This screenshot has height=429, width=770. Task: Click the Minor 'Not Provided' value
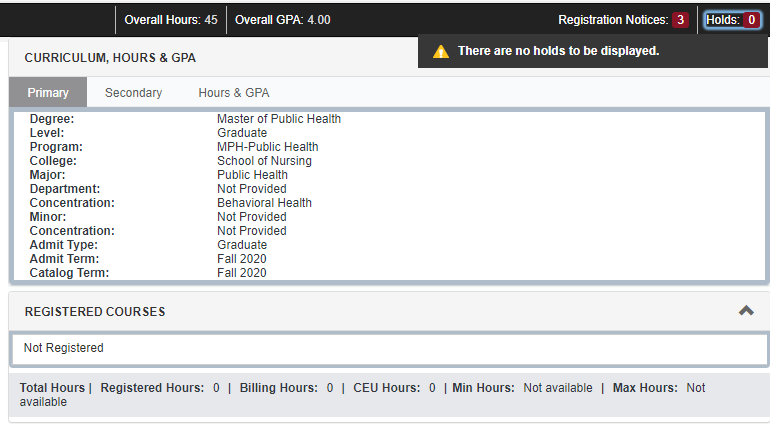tap(252, 216)
